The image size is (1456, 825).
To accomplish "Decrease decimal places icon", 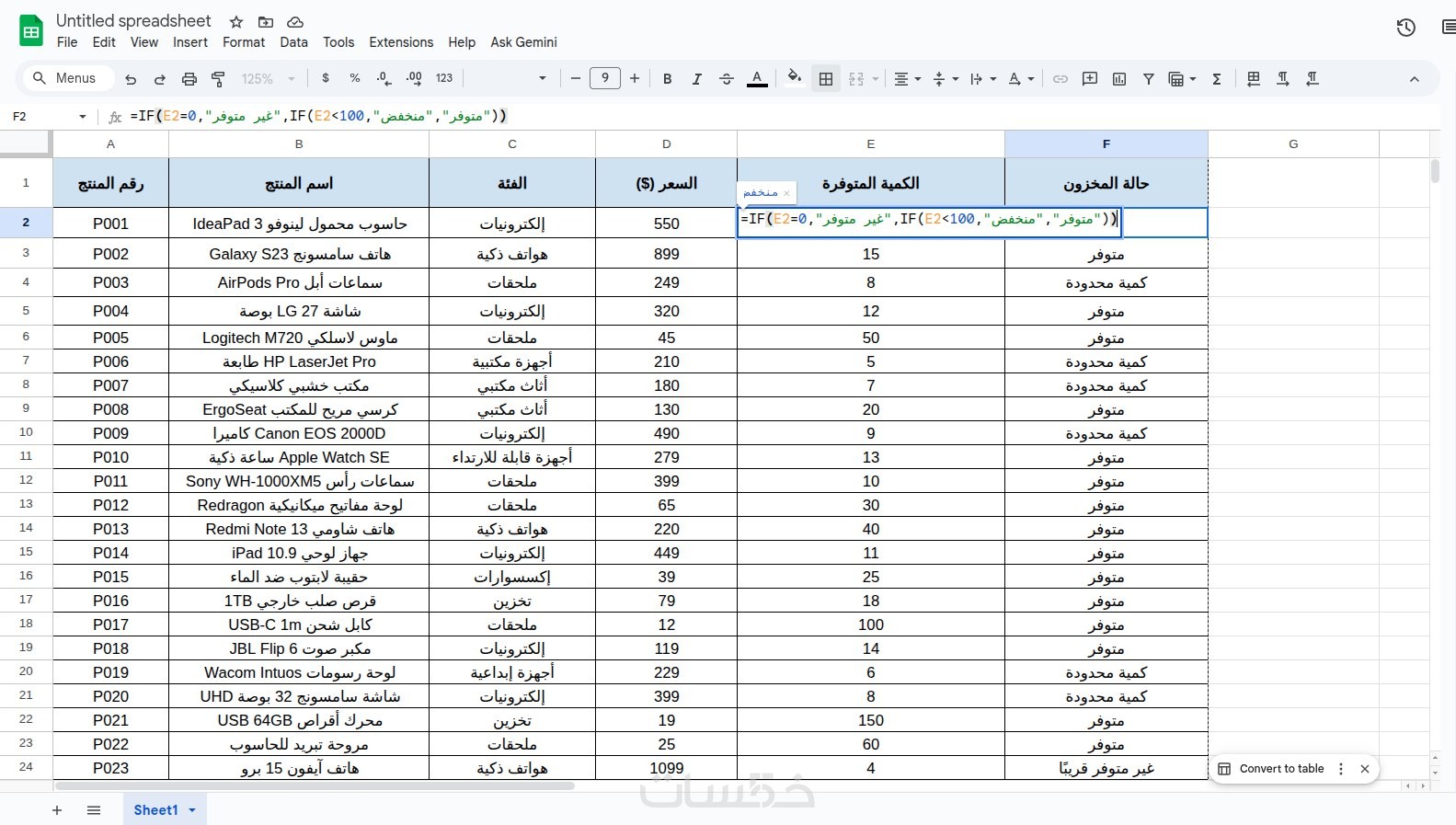I will point(384,78).
